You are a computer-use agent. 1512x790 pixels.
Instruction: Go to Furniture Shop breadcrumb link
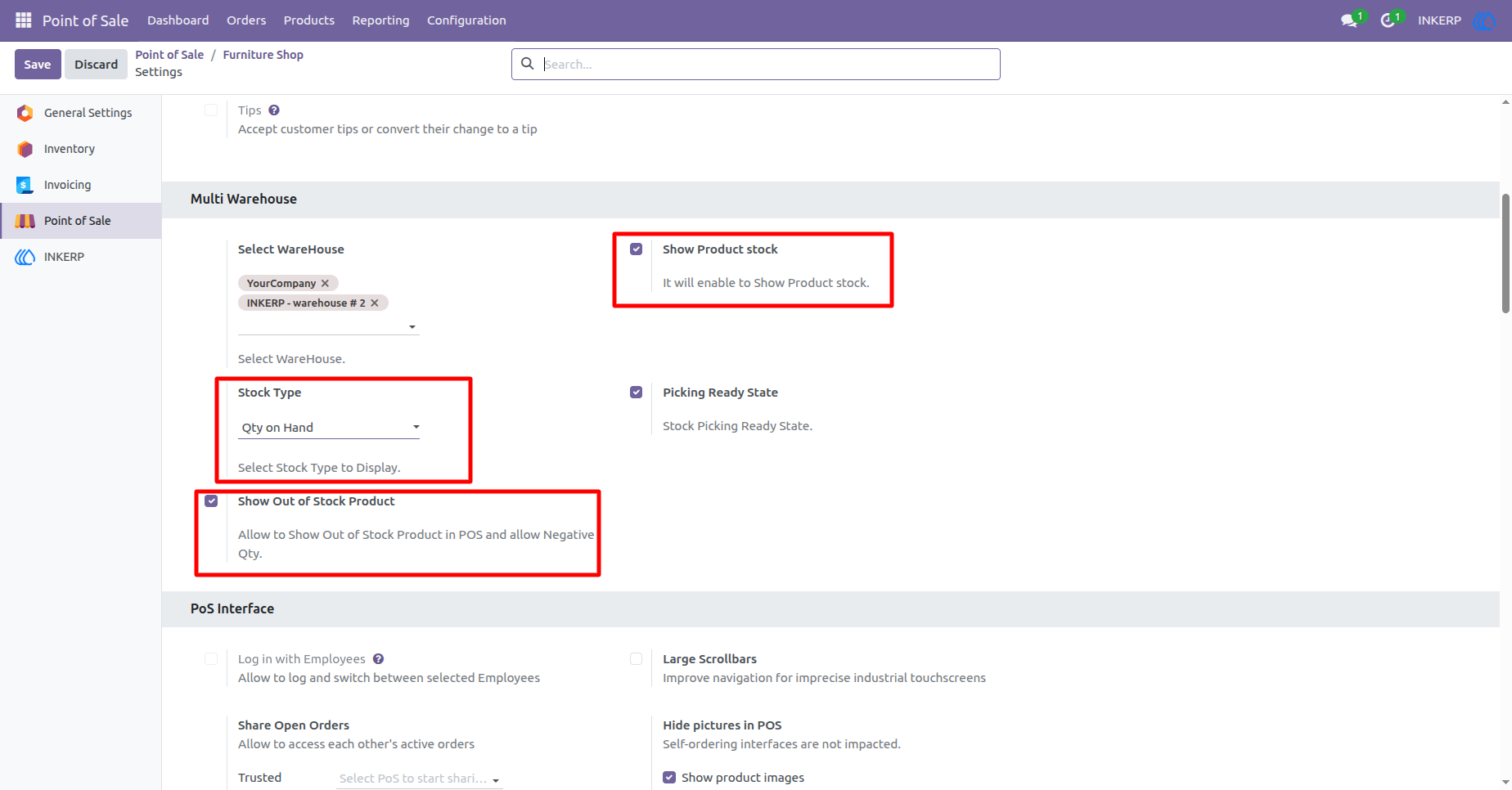coord(263,55)
